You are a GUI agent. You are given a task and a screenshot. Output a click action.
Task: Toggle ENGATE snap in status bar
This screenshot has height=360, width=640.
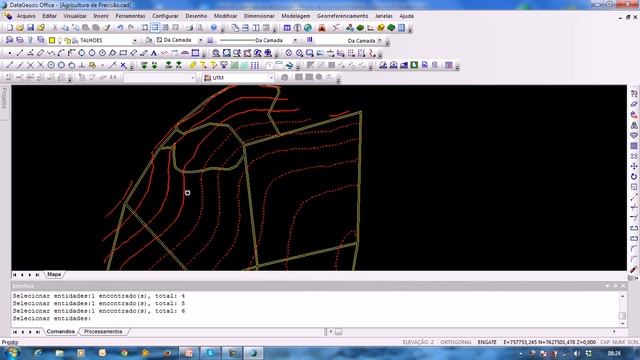click(487, 342)
